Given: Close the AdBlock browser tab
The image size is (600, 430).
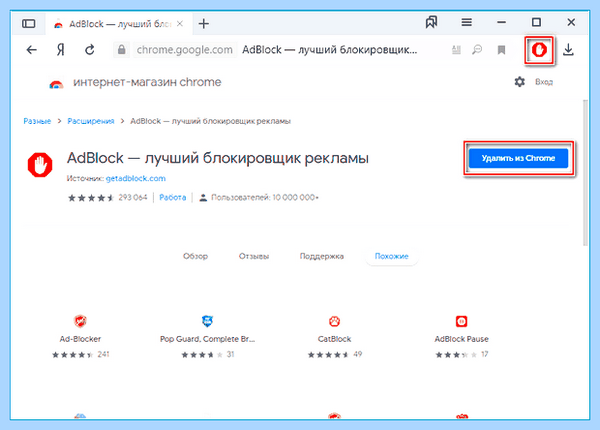Looking at the screenshot, I should coord(180,24).
